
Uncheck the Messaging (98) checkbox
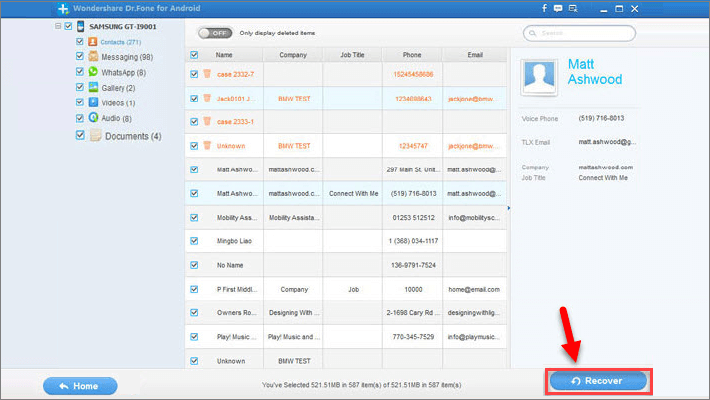coord(80,56)
